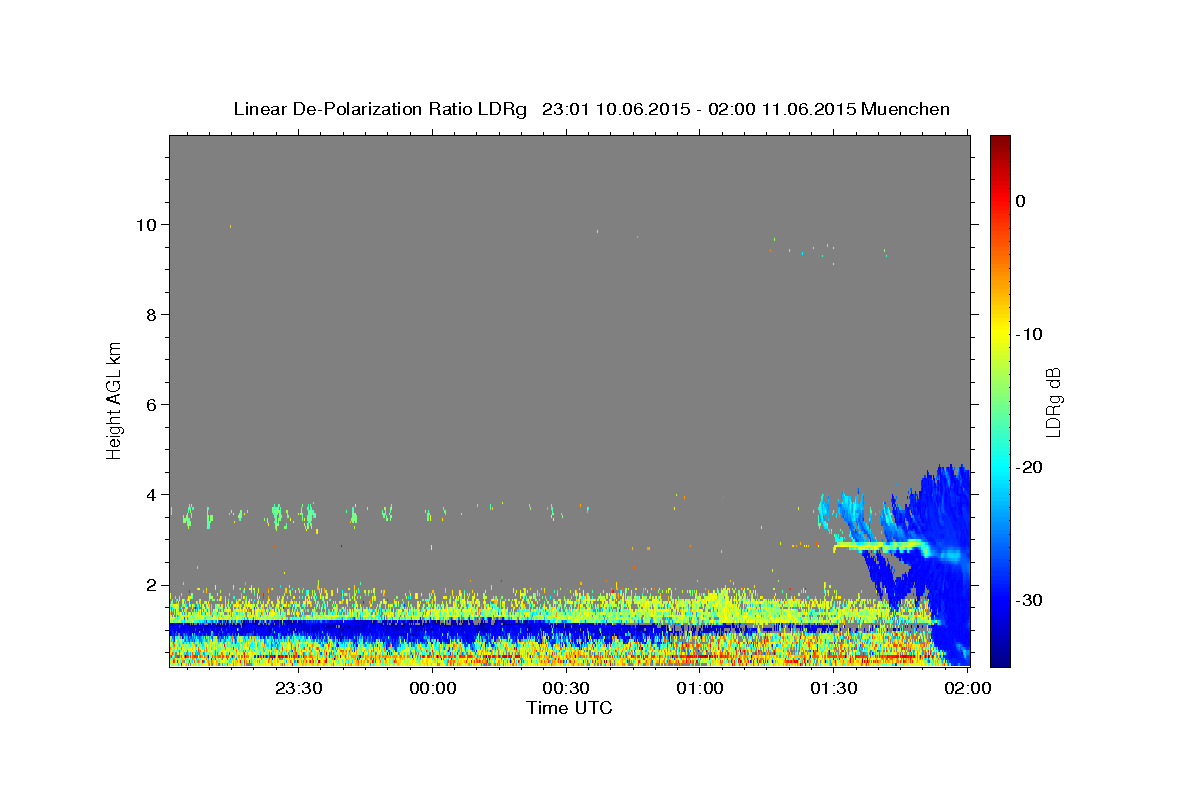
Task: Click the 'Time UTC' axis label
Action: pyautogui.click(x=569, y=708)
